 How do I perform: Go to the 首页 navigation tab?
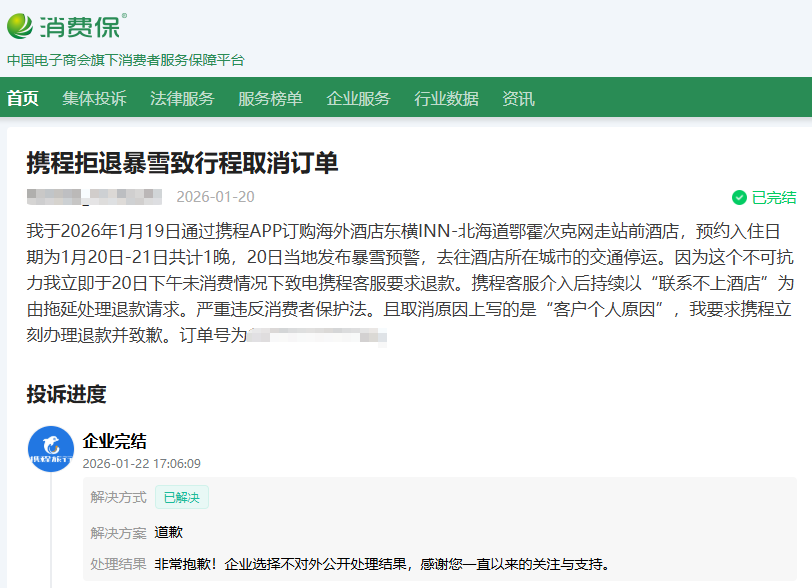click(23, 99)
